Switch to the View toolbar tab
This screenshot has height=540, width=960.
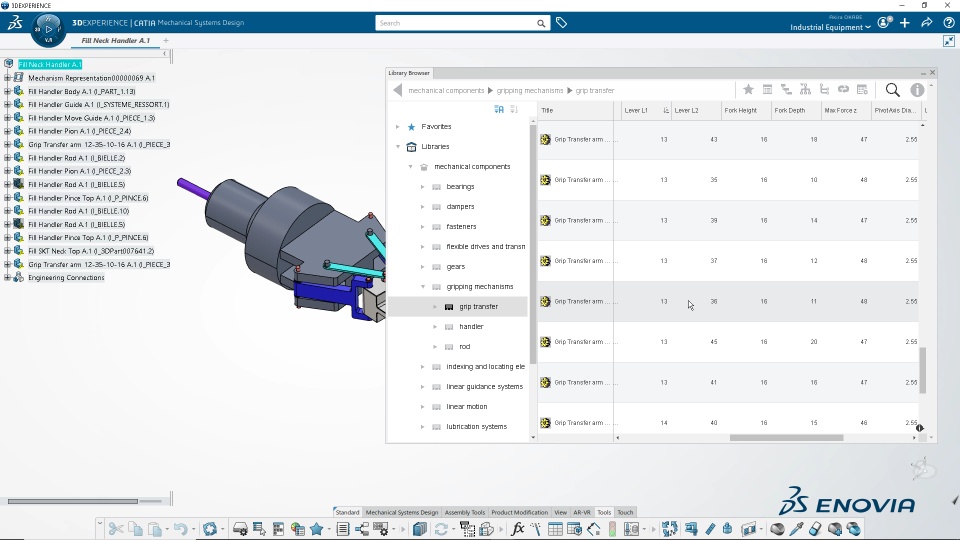(560, 512)
